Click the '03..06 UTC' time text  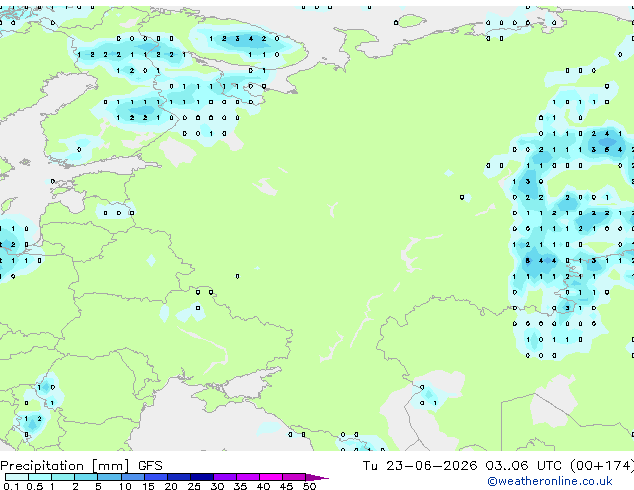[x=524, y=466]
